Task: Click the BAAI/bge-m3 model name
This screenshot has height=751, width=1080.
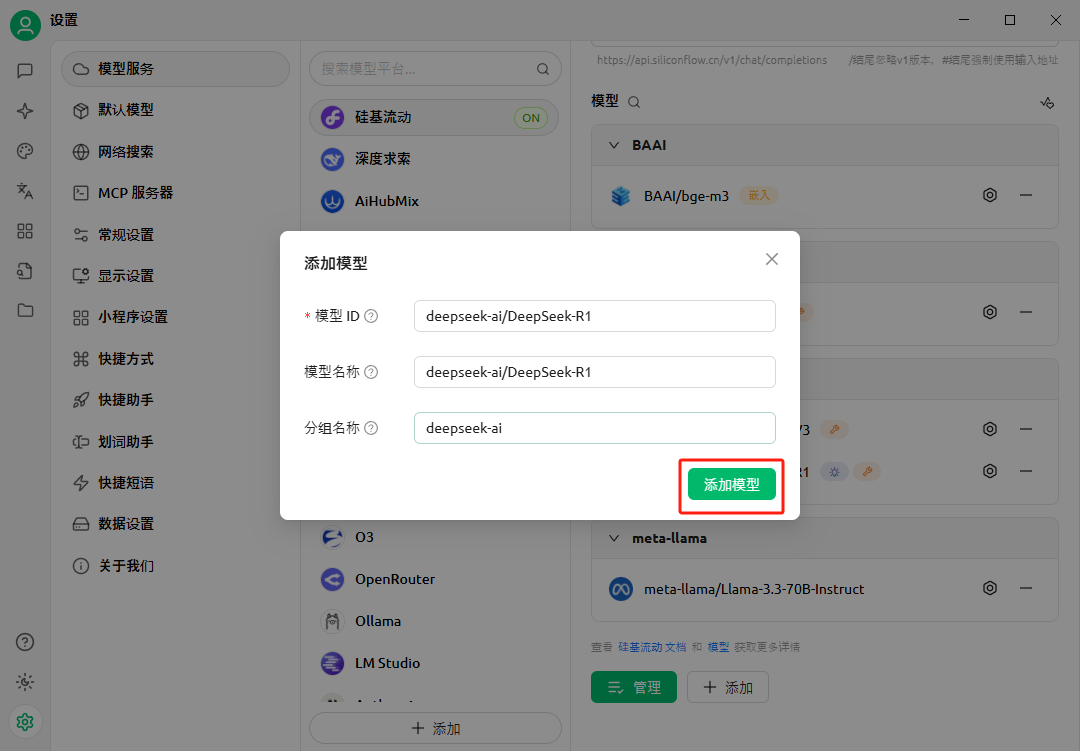Action: coord(686,196)
